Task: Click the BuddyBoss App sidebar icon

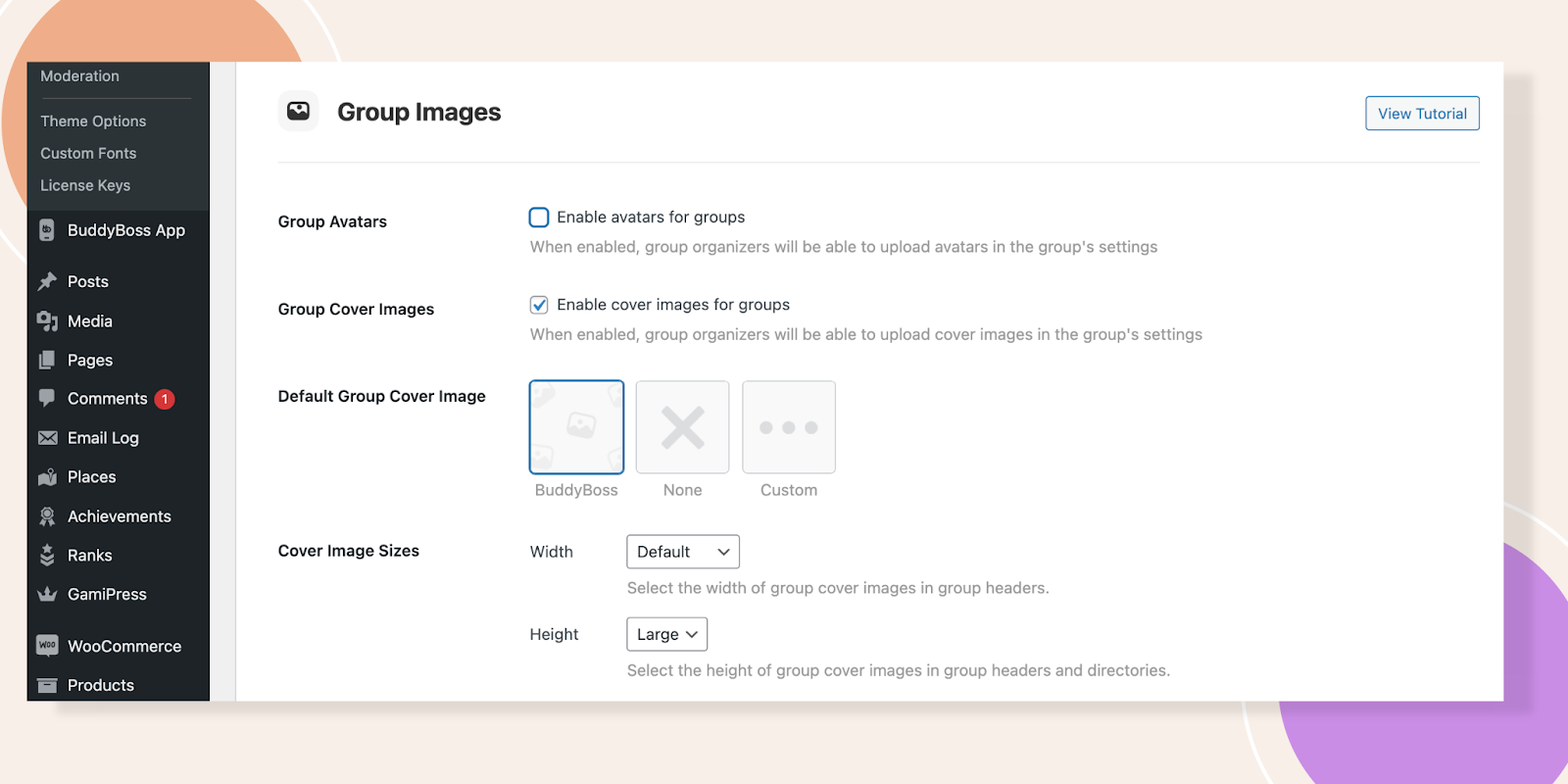Action: (x=46, y=230)
